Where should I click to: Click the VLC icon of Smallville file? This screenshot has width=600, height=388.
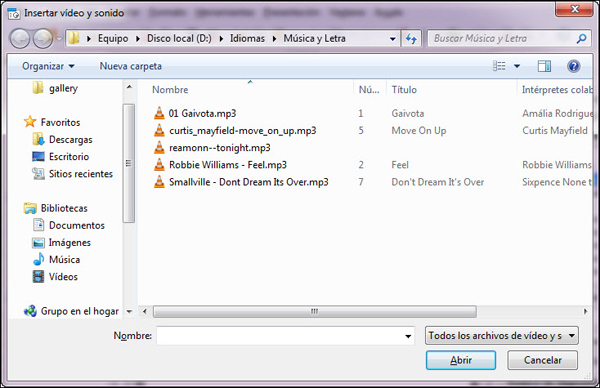[159, 182]
